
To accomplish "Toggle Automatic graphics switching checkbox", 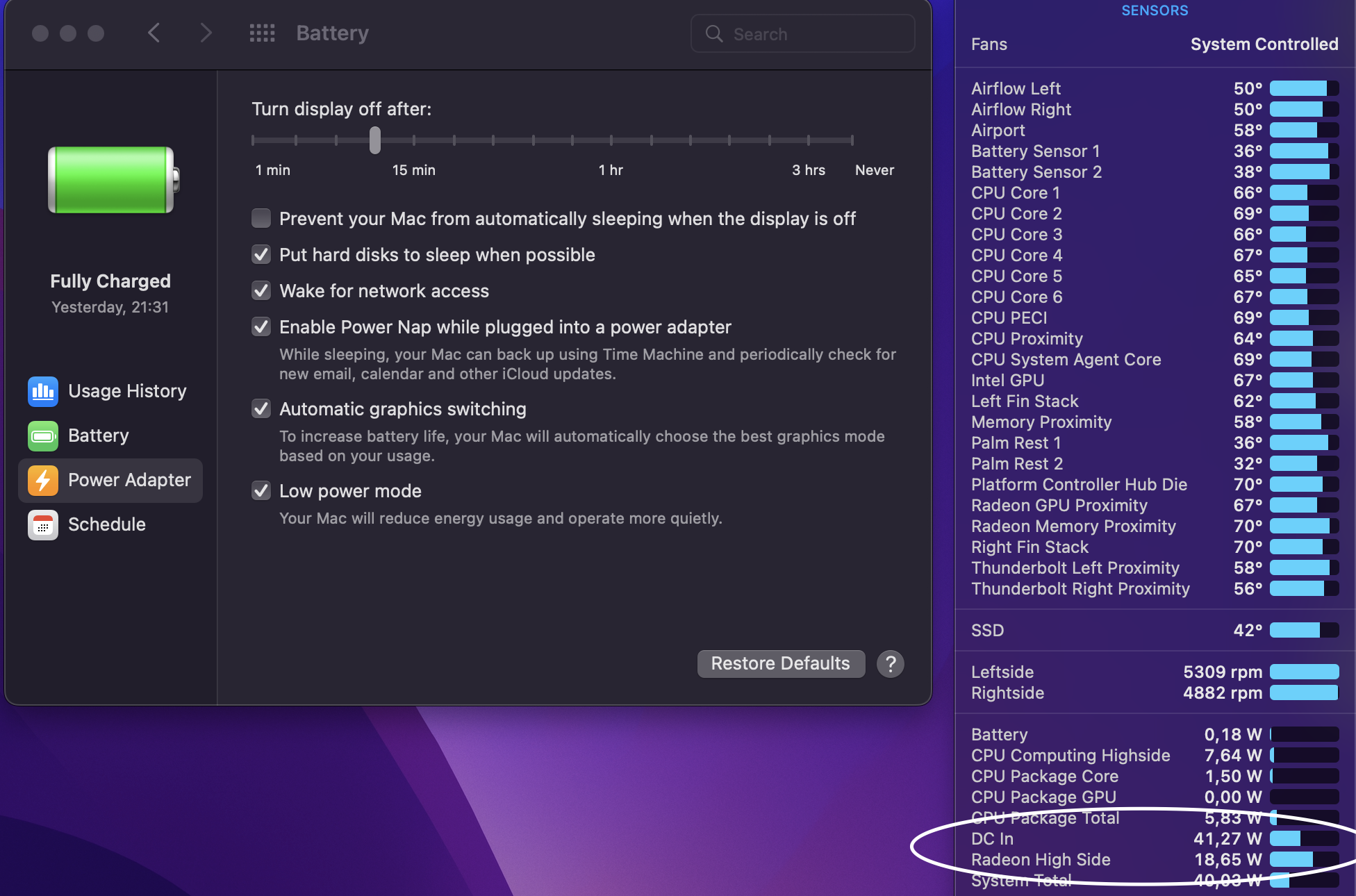I will [x=261, y=409].
